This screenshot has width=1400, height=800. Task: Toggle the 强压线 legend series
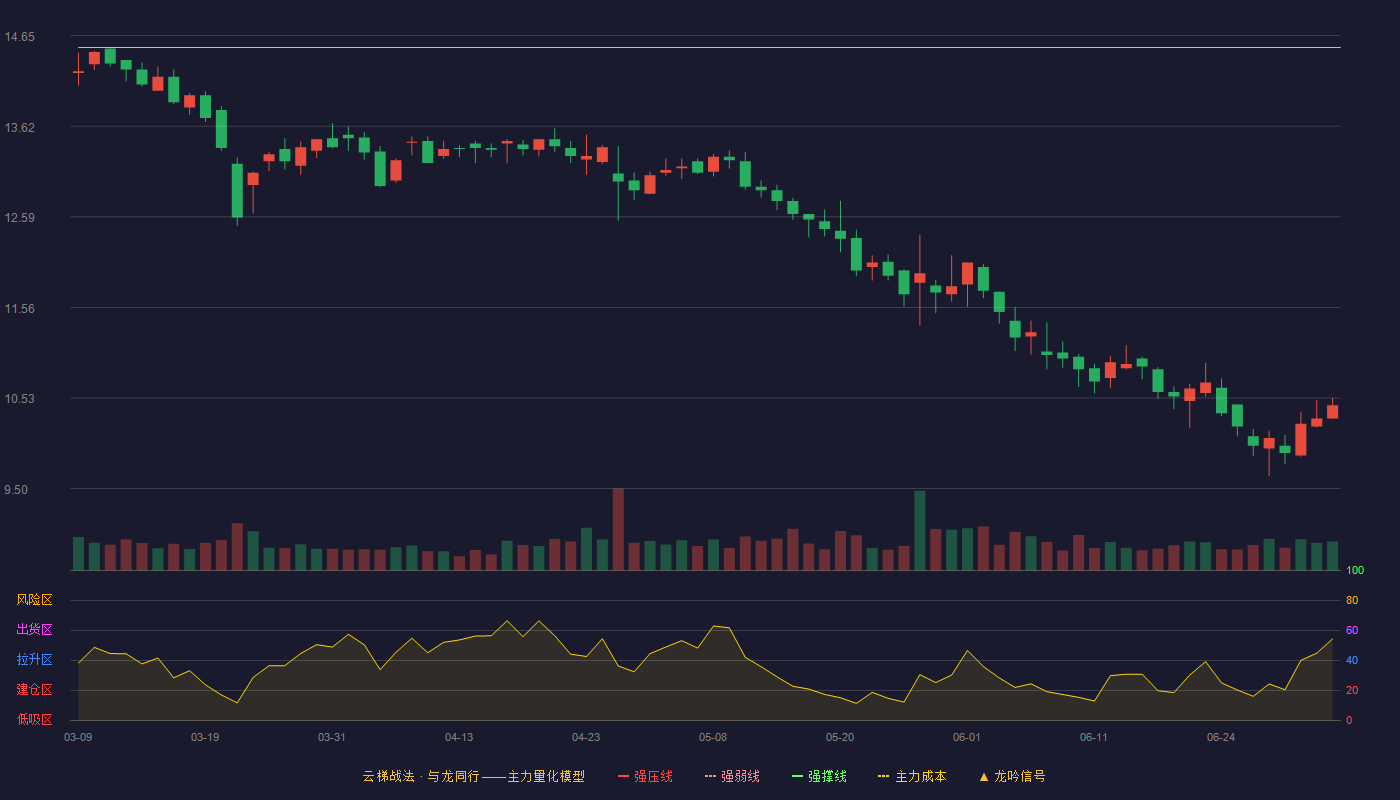[x=645, y=776]
